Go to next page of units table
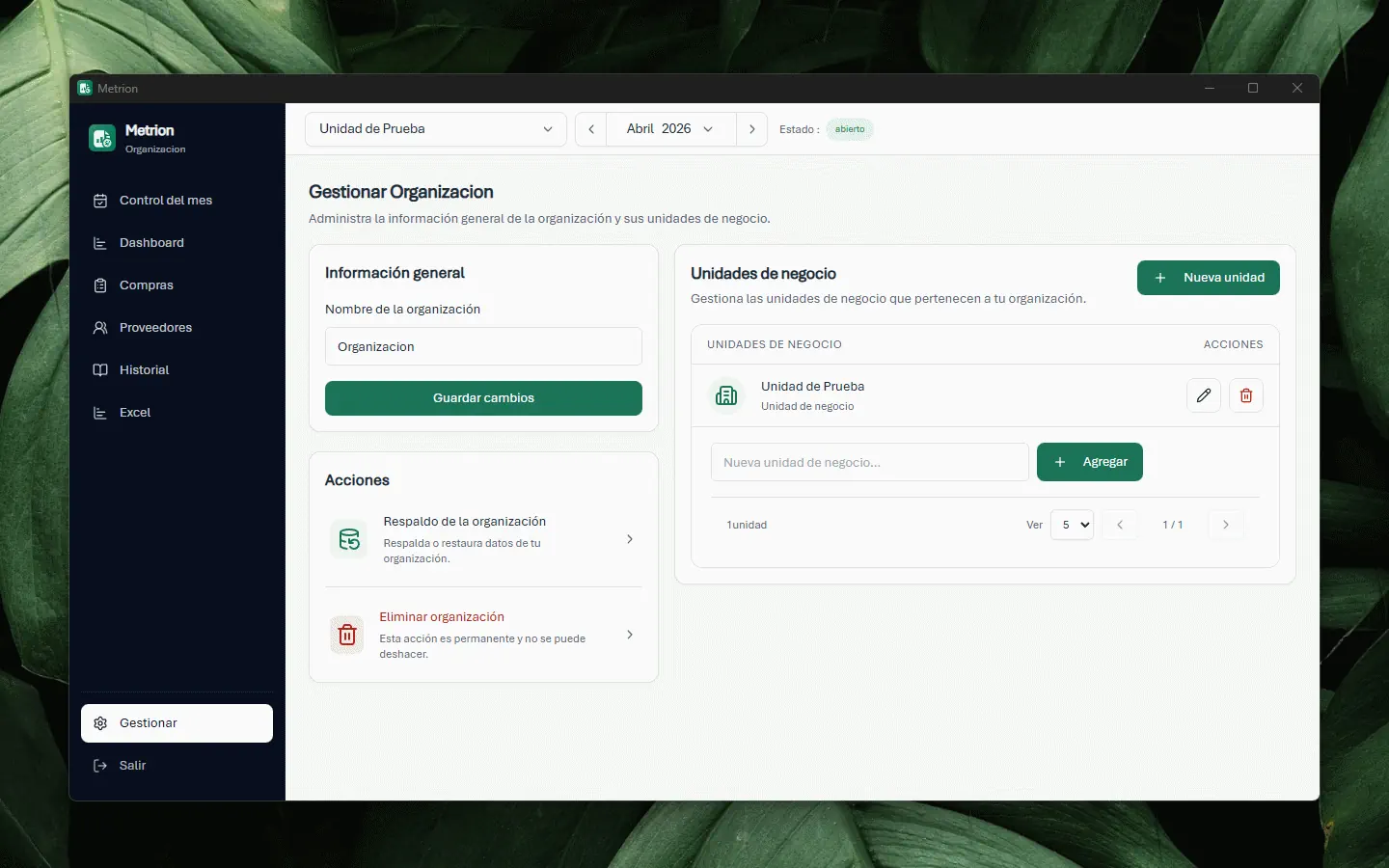 tap(1226, 525)
